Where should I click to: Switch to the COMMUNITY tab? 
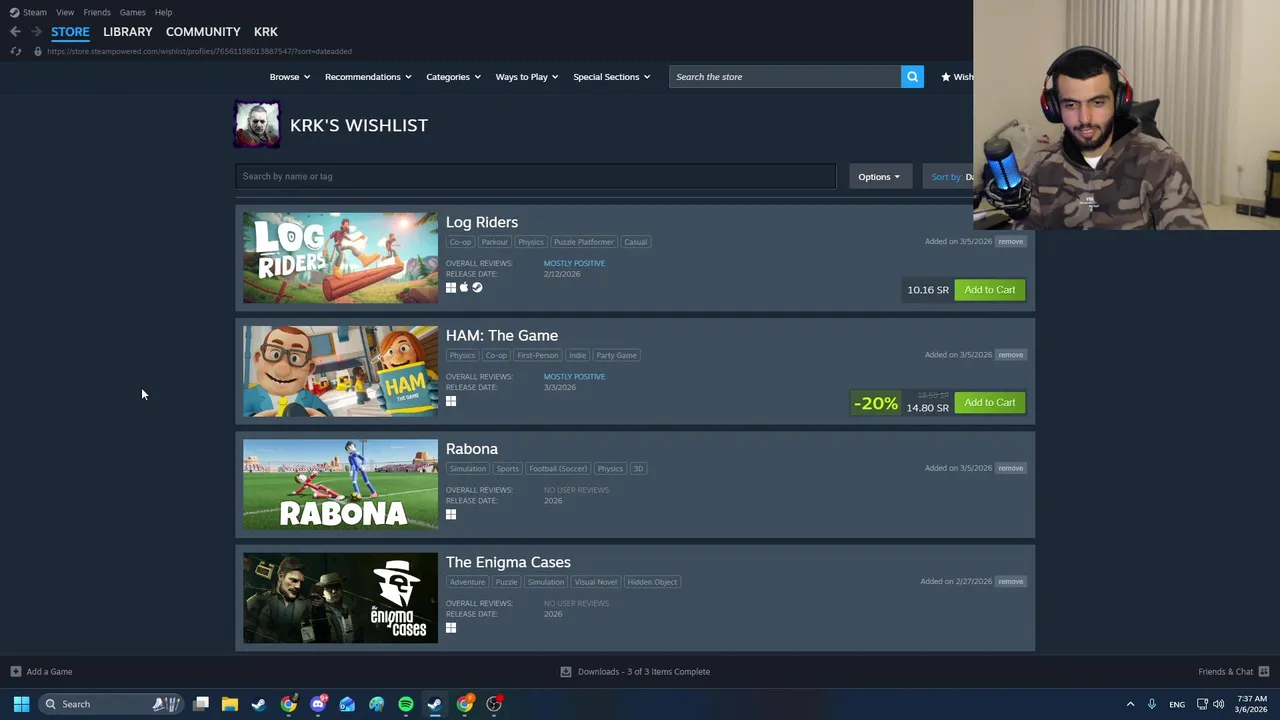pos(203,32)
